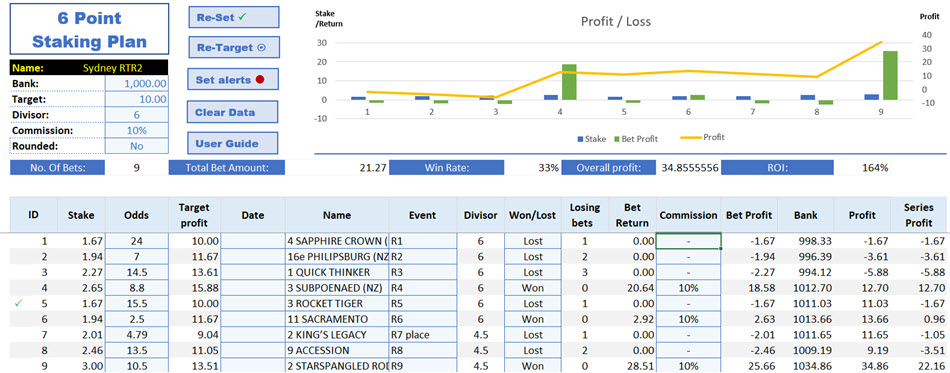The height and width of the screenshot is (373, 950).
Task: Select the Target value cell 10.00
Action: 137,99
